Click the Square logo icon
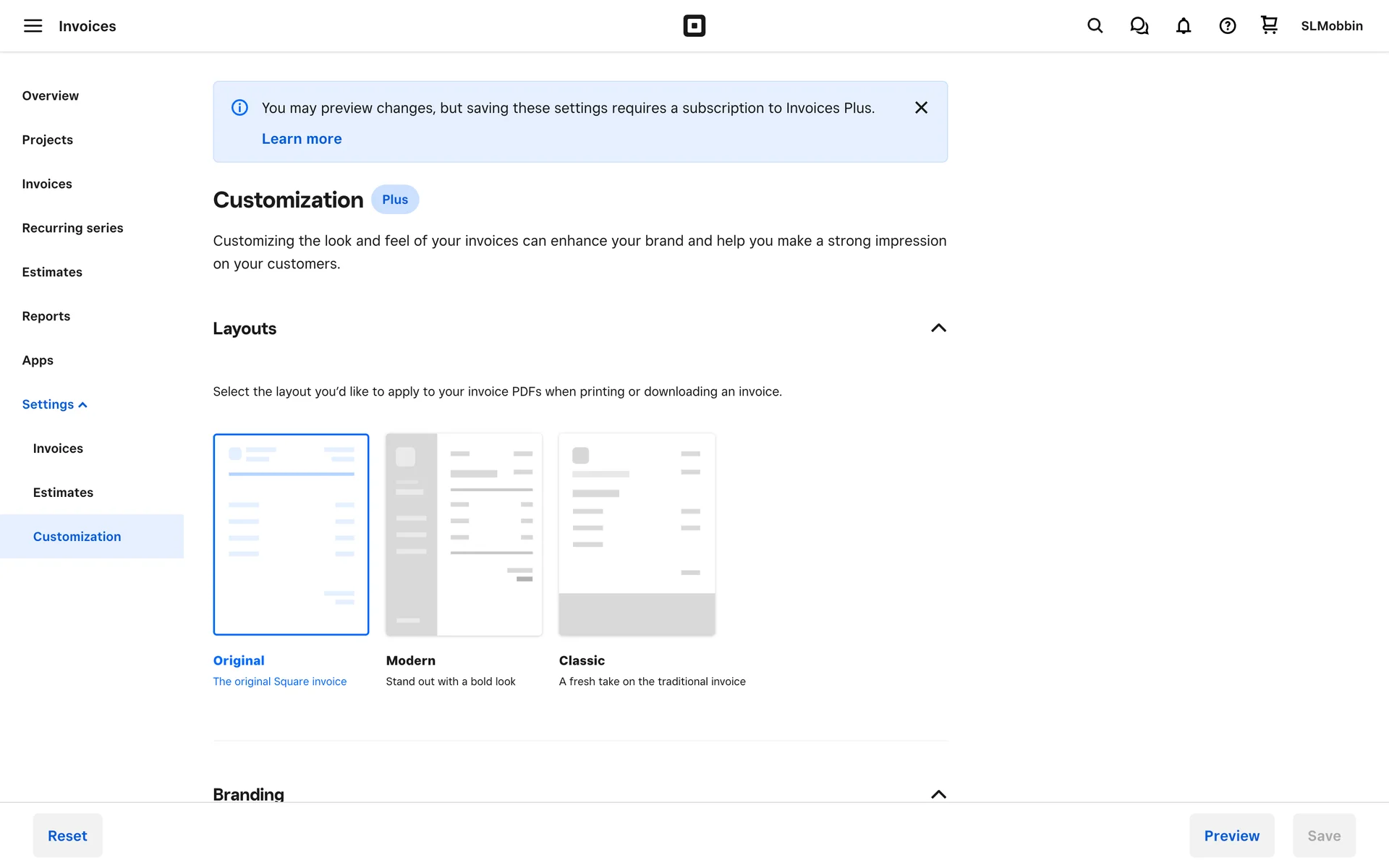This screenshot has width=1389, height=868. tap(694, 26)
